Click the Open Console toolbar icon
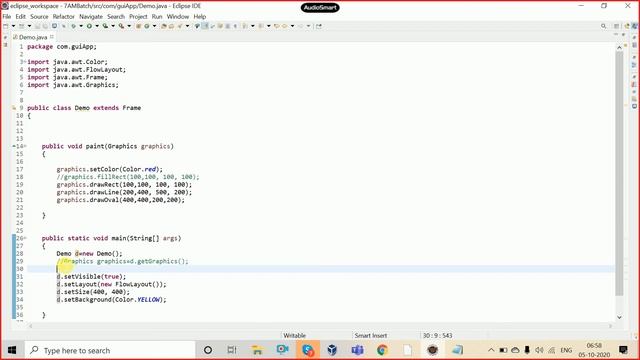This screenshot has width=640, height=360. [x=54, y=26]
